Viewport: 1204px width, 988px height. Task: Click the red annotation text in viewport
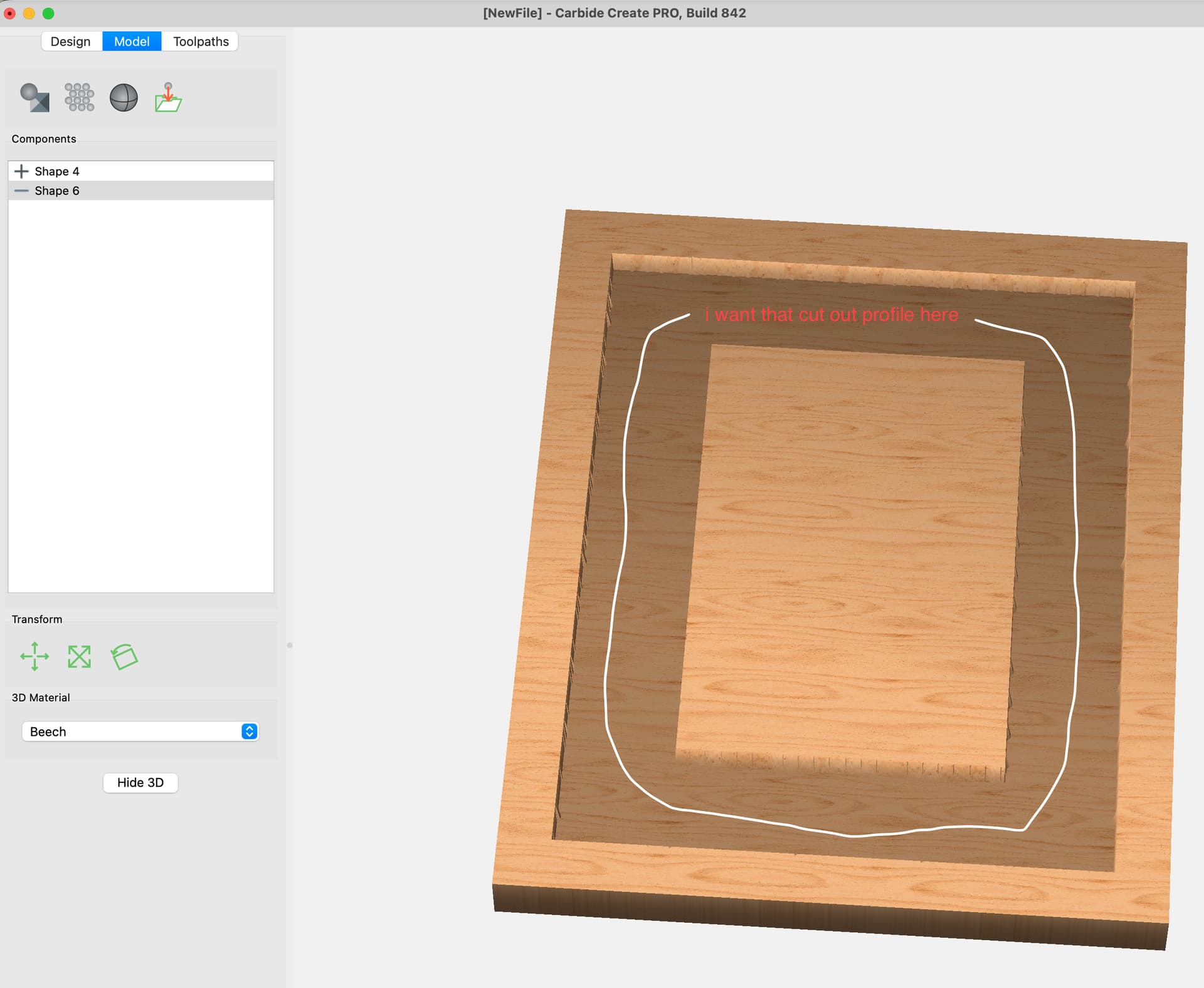pyautogui.click(x=832, y=314)
